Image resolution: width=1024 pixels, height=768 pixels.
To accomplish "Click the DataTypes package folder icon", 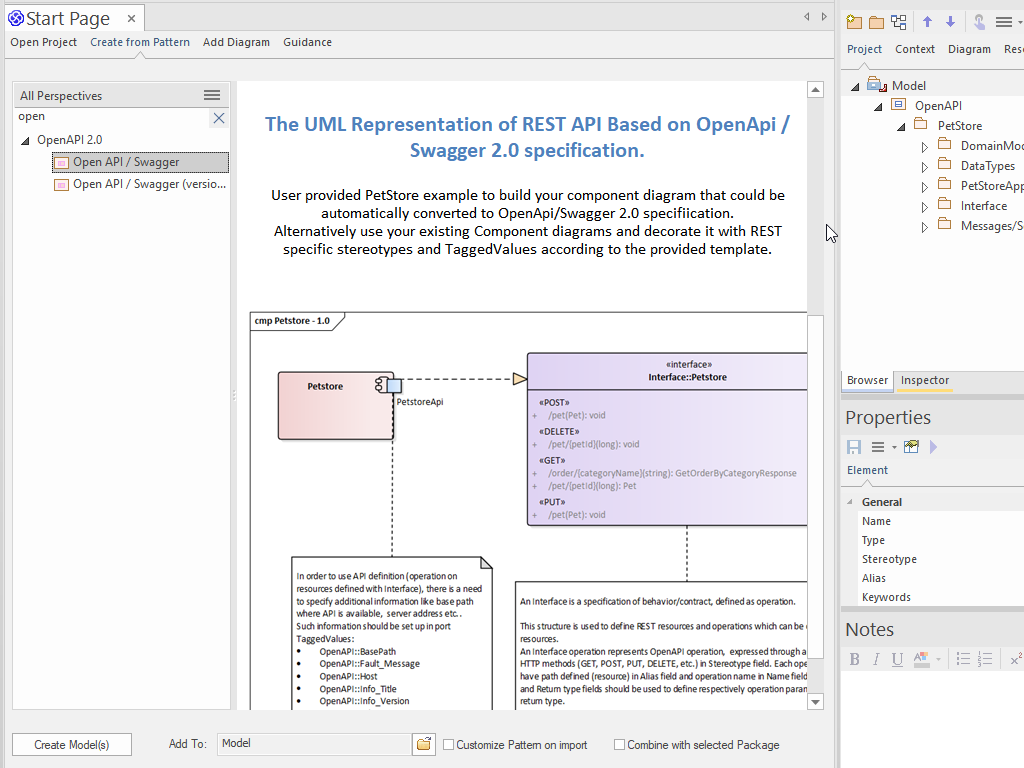I will pyautogui.click(x=944, y=164).
